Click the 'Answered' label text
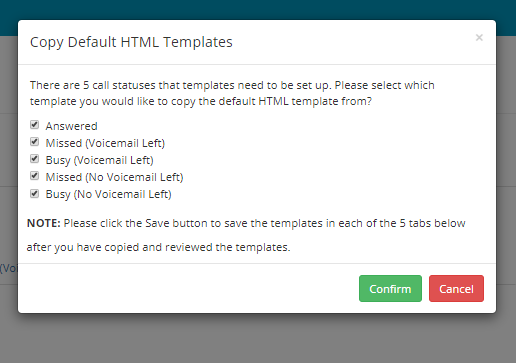 [71, 126]
